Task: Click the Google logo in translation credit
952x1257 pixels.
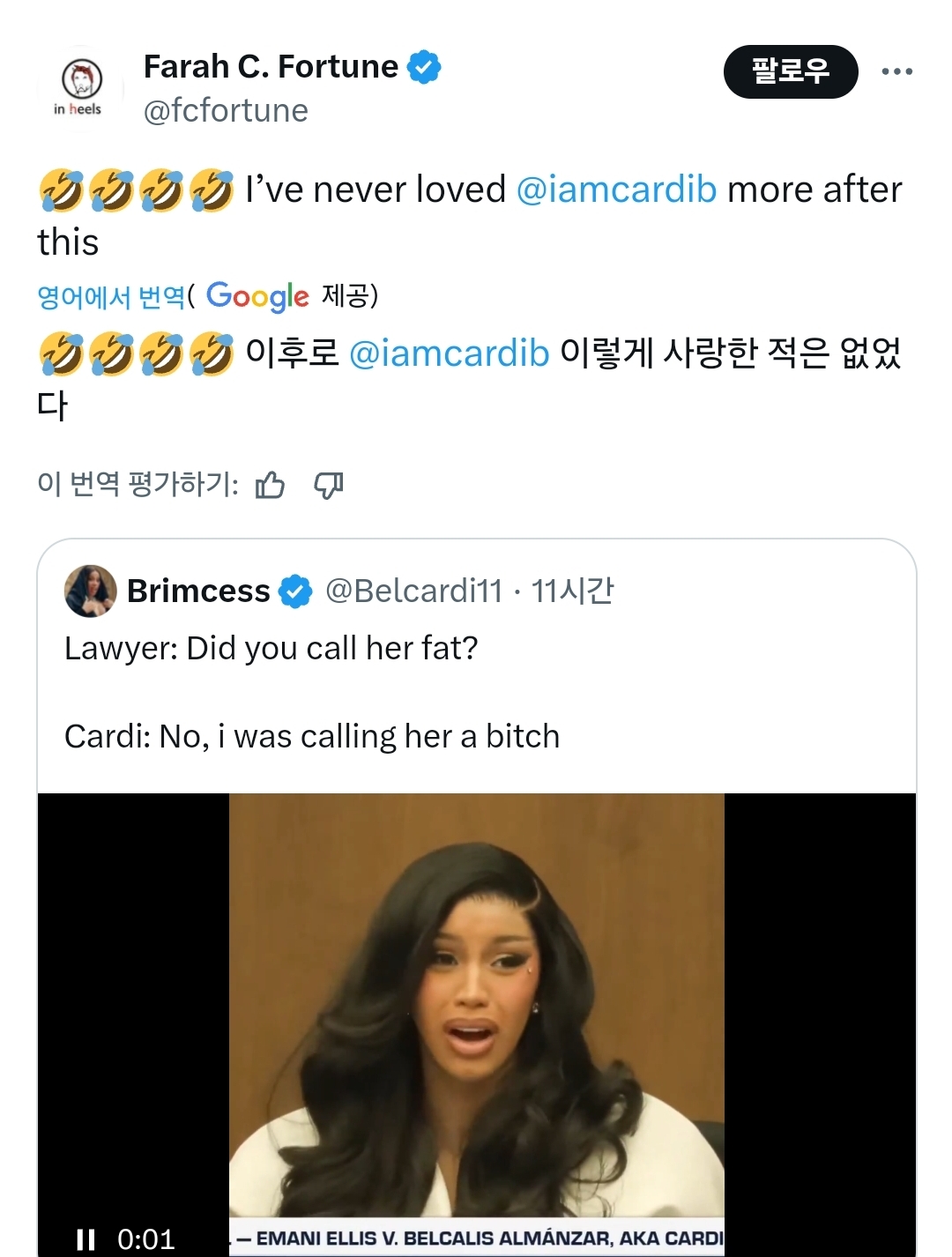Action: click(257, 296)
